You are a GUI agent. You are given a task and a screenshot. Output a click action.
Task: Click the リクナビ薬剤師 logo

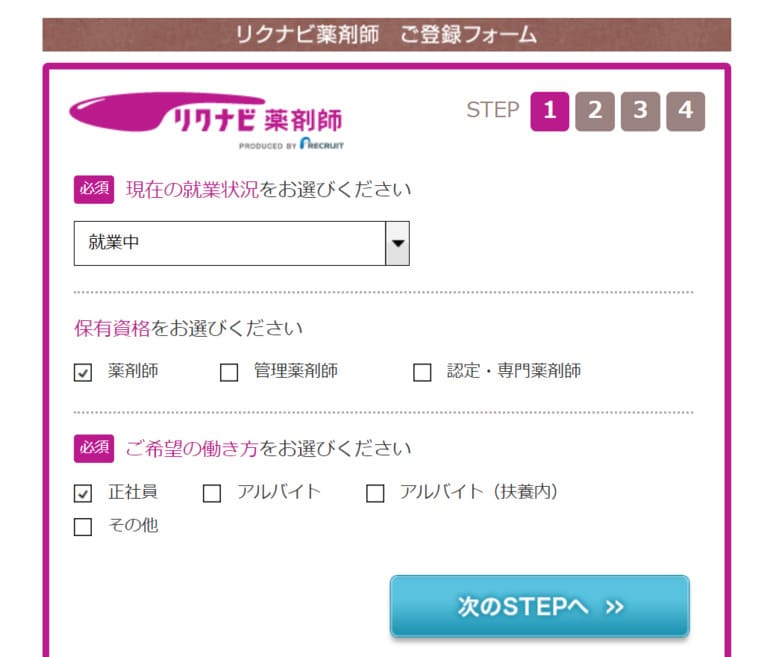(206, 114)
